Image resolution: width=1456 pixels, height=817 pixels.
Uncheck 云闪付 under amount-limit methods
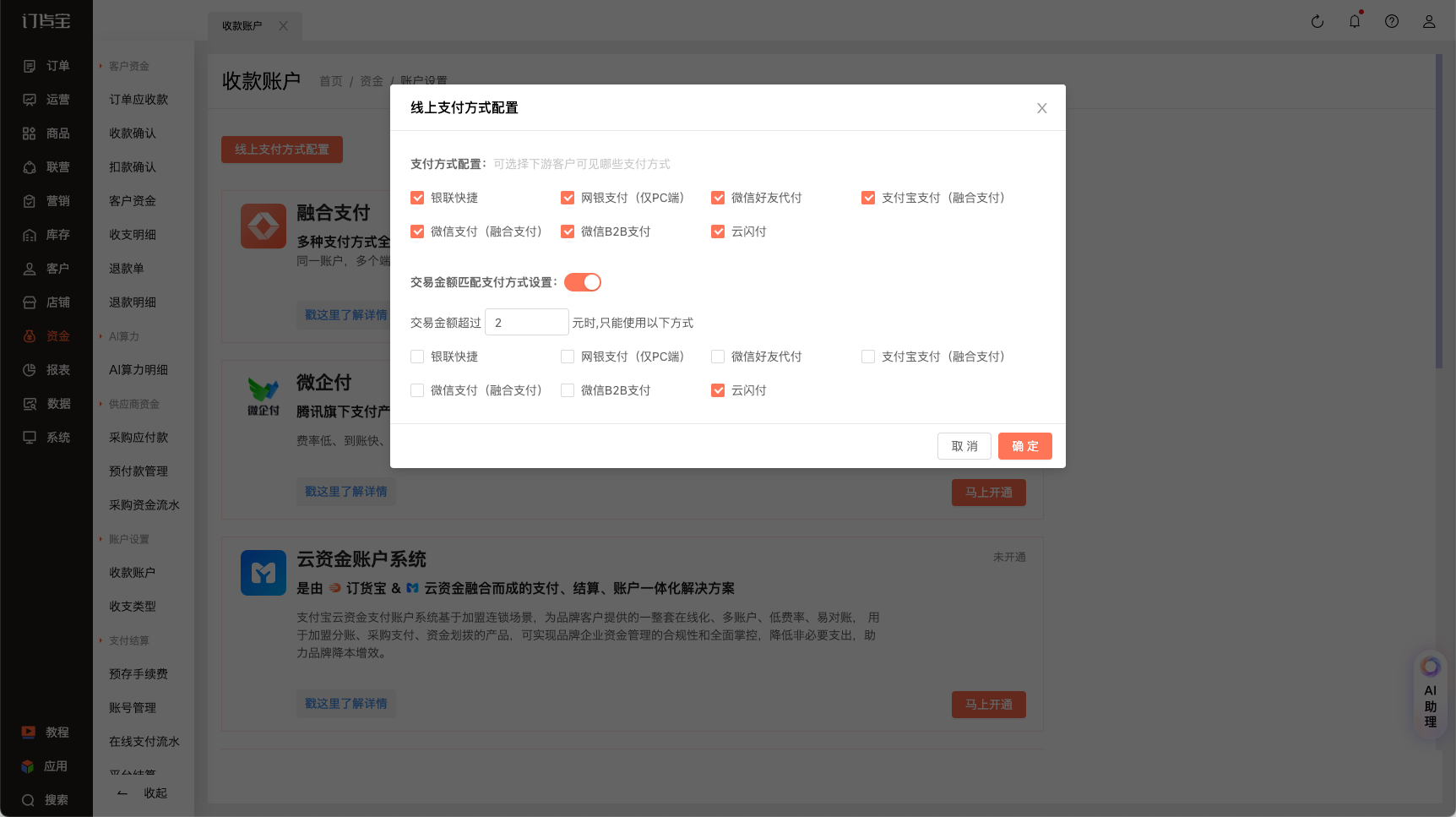click(718, 390)
